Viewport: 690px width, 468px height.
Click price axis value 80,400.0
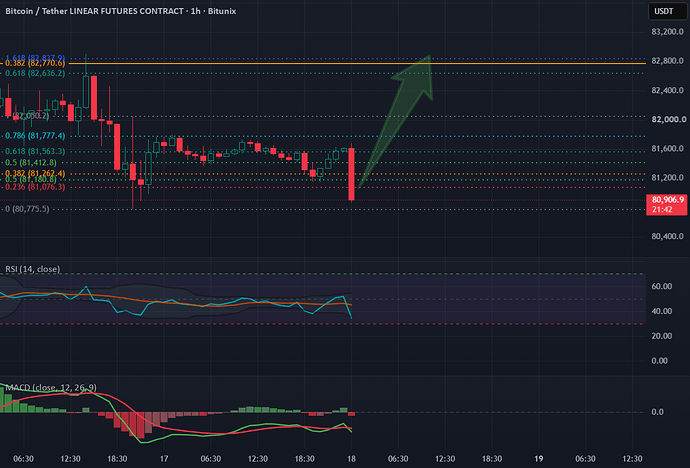click(x=667, y=236)
